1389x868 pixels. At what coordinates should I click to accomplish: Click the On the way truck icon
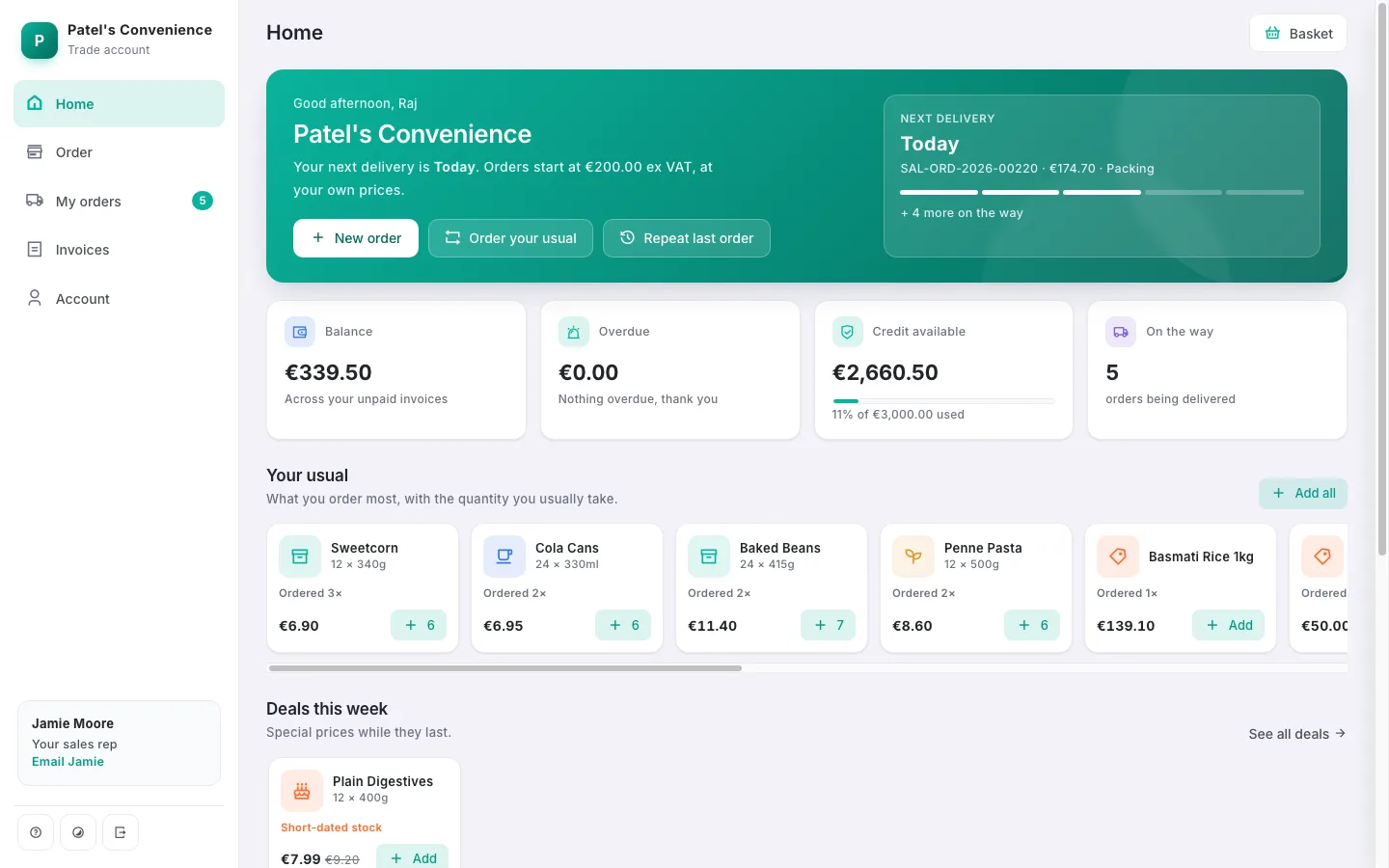(x=1121, y=332)
